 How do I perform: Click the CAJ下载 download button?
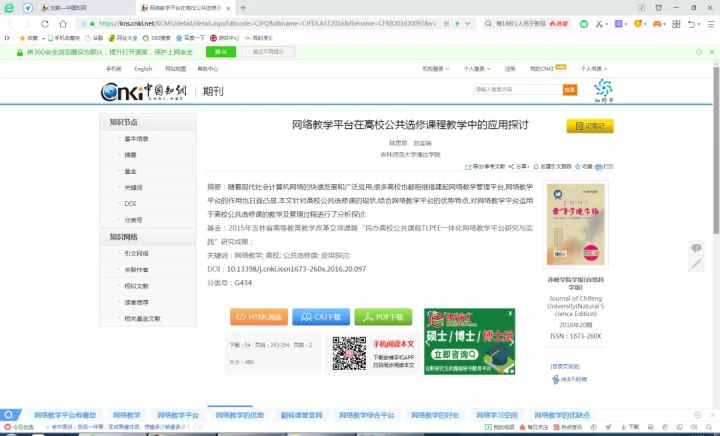(x=321, y=316)
